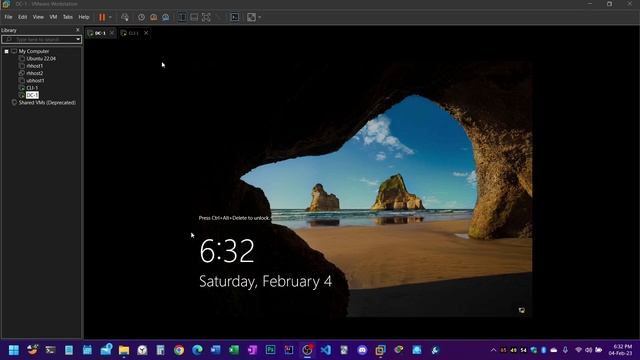Open the IntelliJ IDEA taskbar icon

coord(289,350)
